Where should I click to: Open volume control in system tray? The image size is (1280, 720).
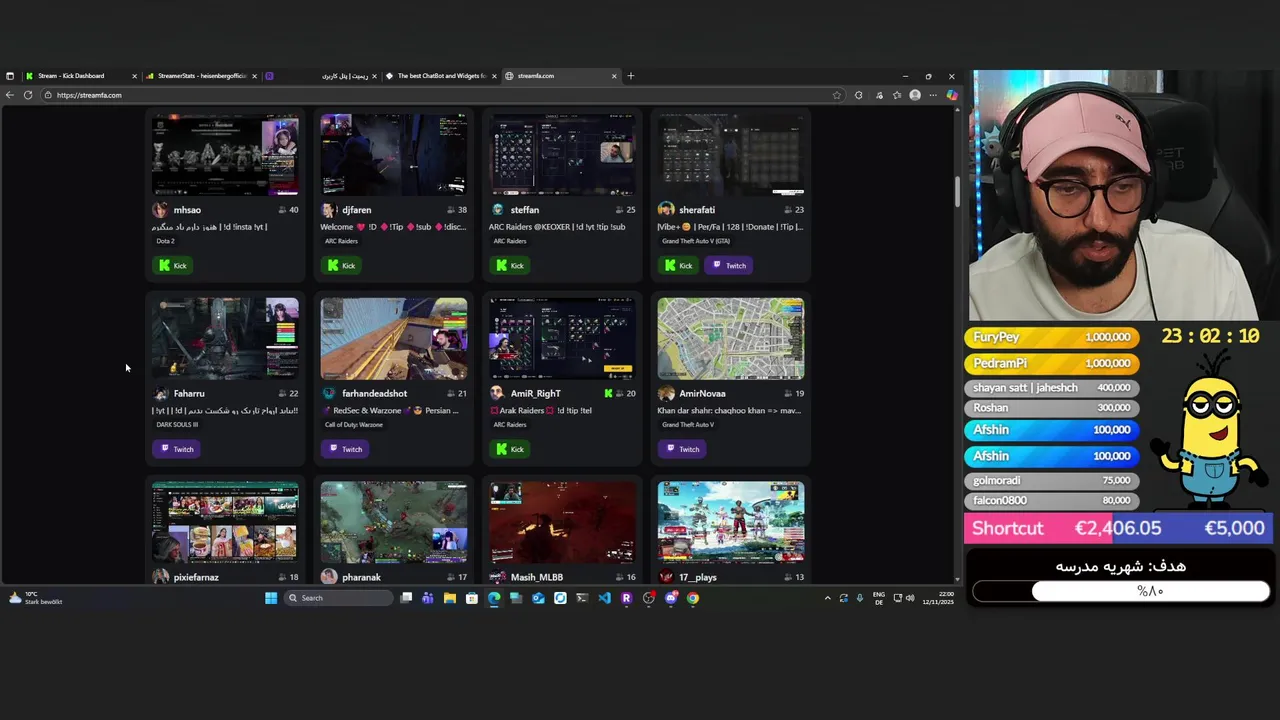tap(910, 598)
